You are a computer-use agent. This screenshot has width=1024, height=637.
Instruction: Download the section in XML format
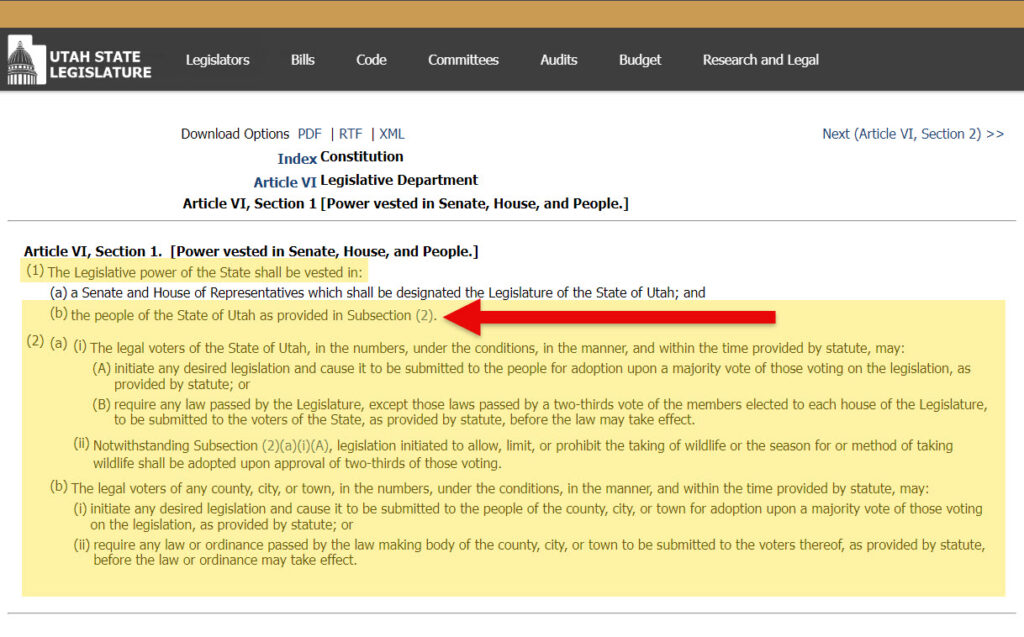392,134
